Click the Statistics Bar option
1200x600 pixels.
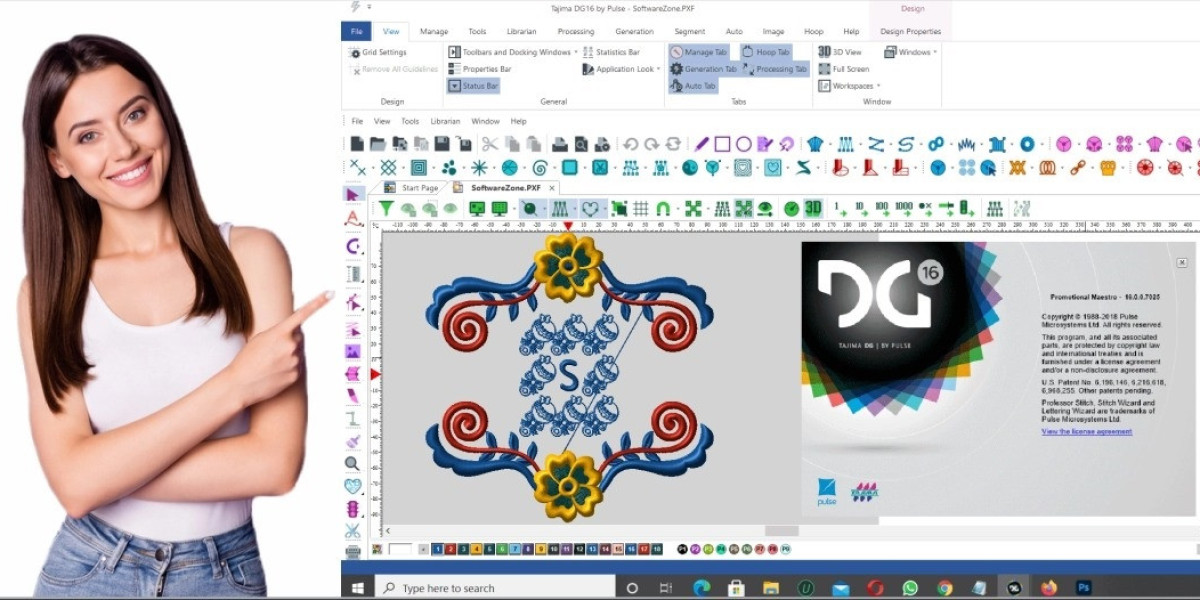pos(615,51)
